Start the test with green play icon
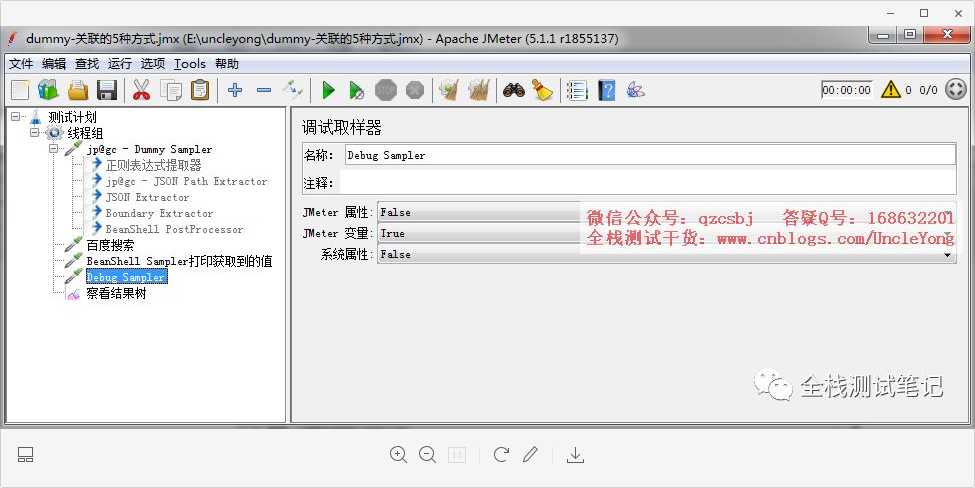 (328, 90)
